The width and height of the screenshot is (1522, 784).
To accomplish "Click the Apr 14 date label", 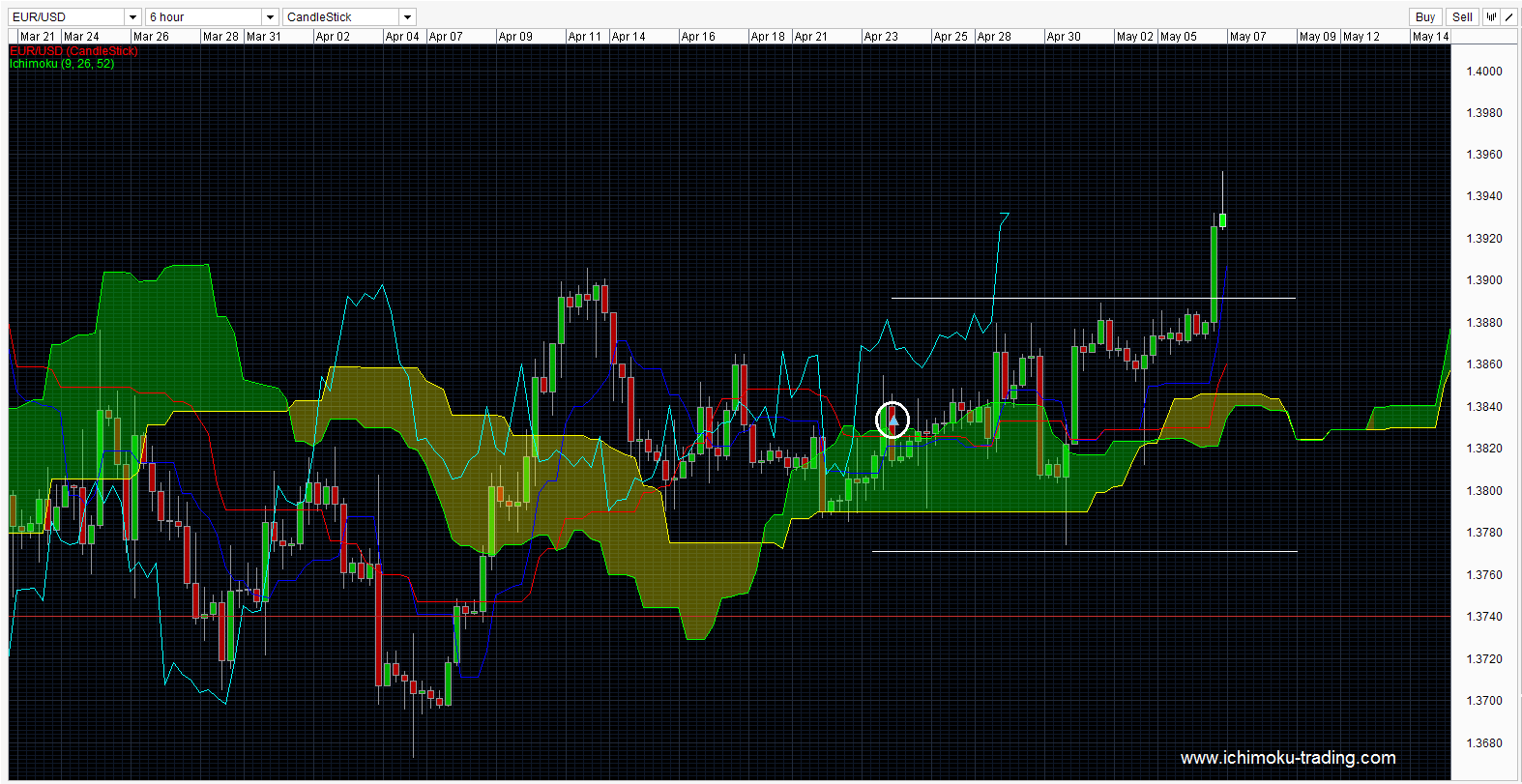I will click(629, 36).
